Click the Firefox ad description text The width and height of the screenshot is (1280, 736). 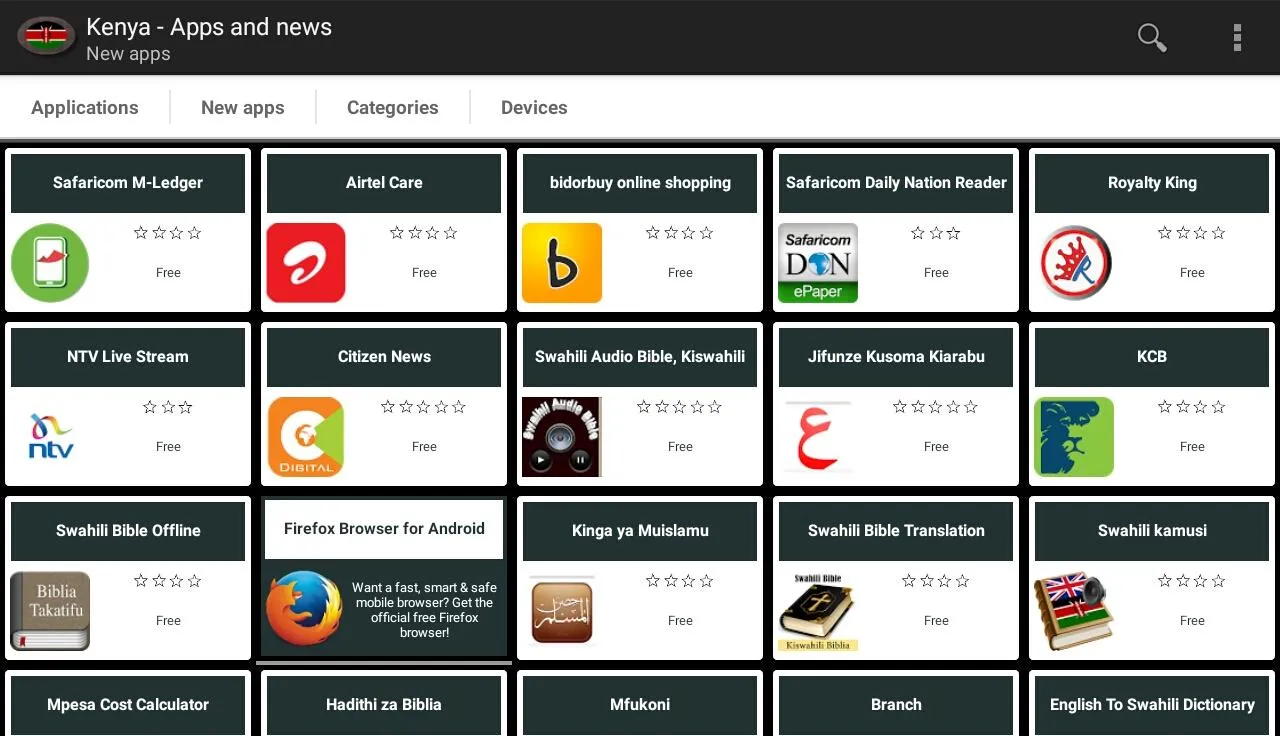pos(424,610)
